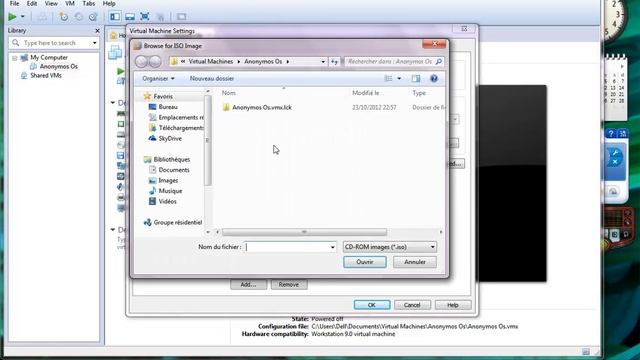Go forward in the ISO browse dialog
Screen dimensions: 640x360
(x=155, y=62)
